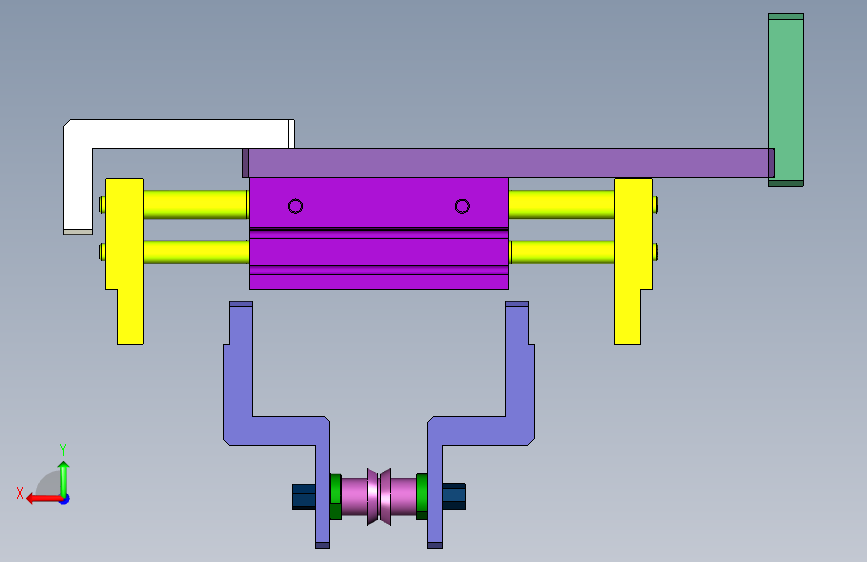Select the right blue-violet bracket arm
This screenshot has height=562, width=867.
[481, 430]
